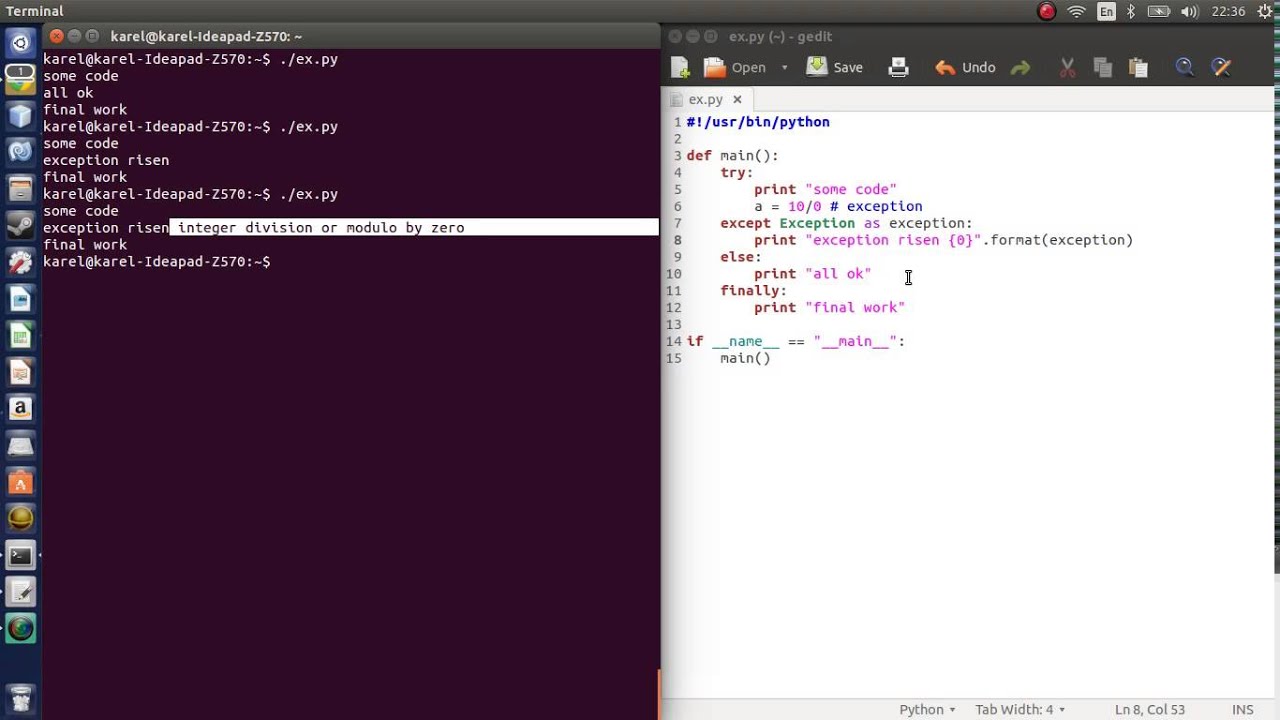Click the Terminal application menu title
This screenshot has width=1280, height=720.
(x=35, y=11)
